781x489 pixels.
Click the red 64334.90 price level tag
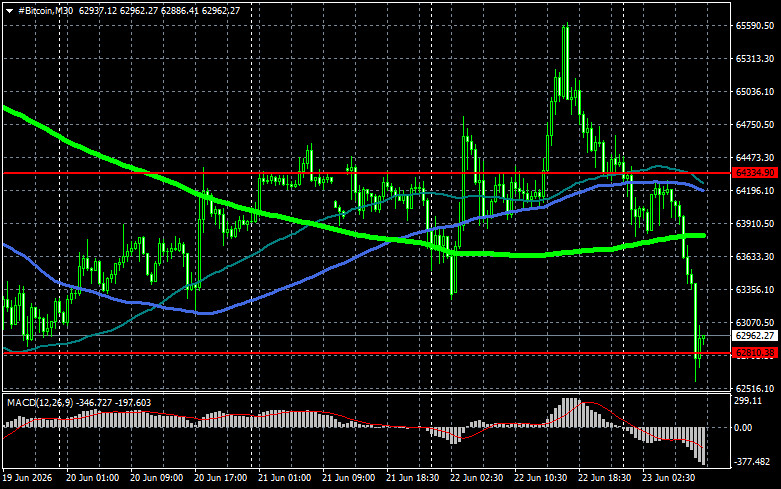[x=756, y=173]
